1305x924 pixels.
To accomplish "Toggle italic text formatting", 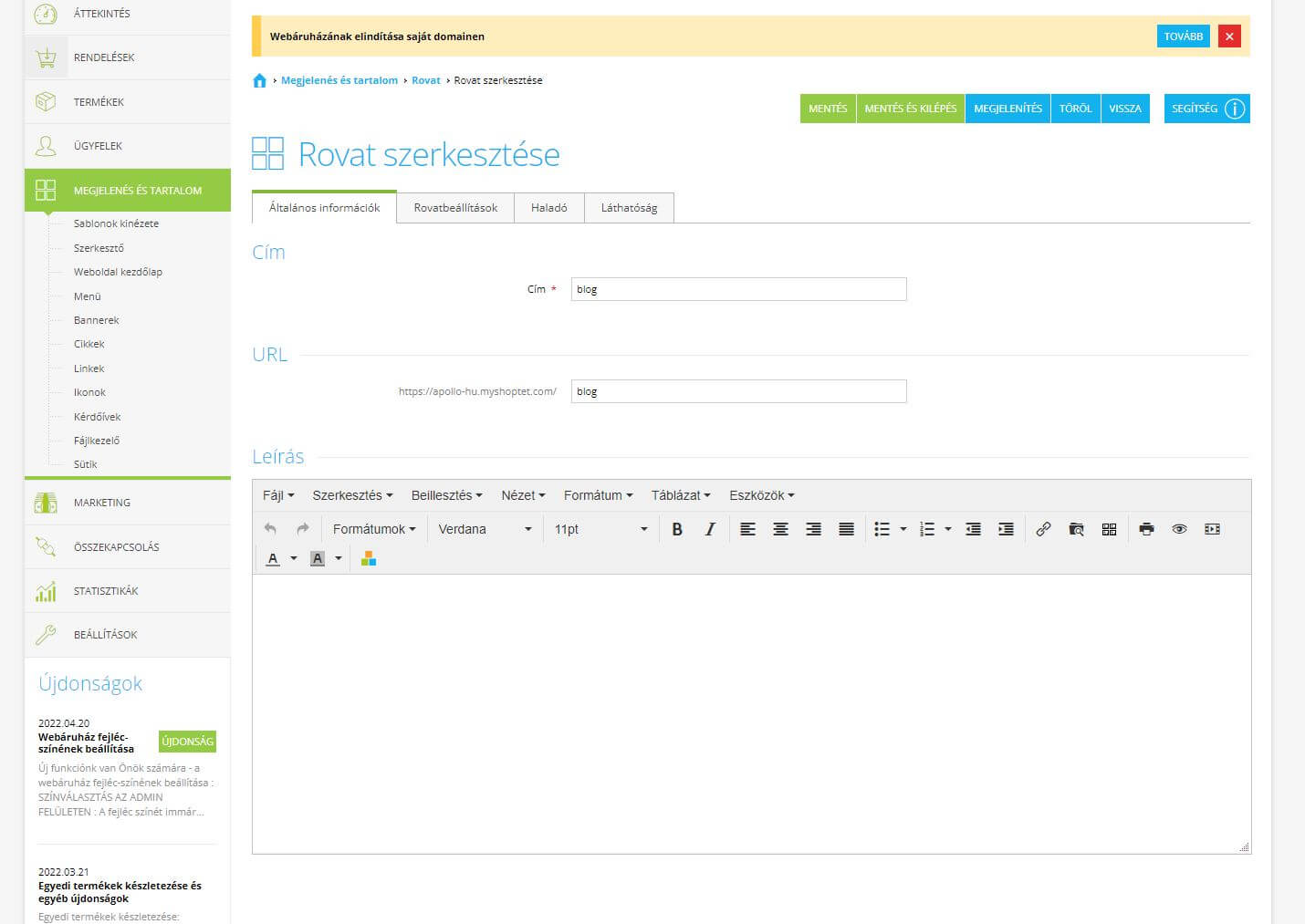I will (x=710, y=529).
